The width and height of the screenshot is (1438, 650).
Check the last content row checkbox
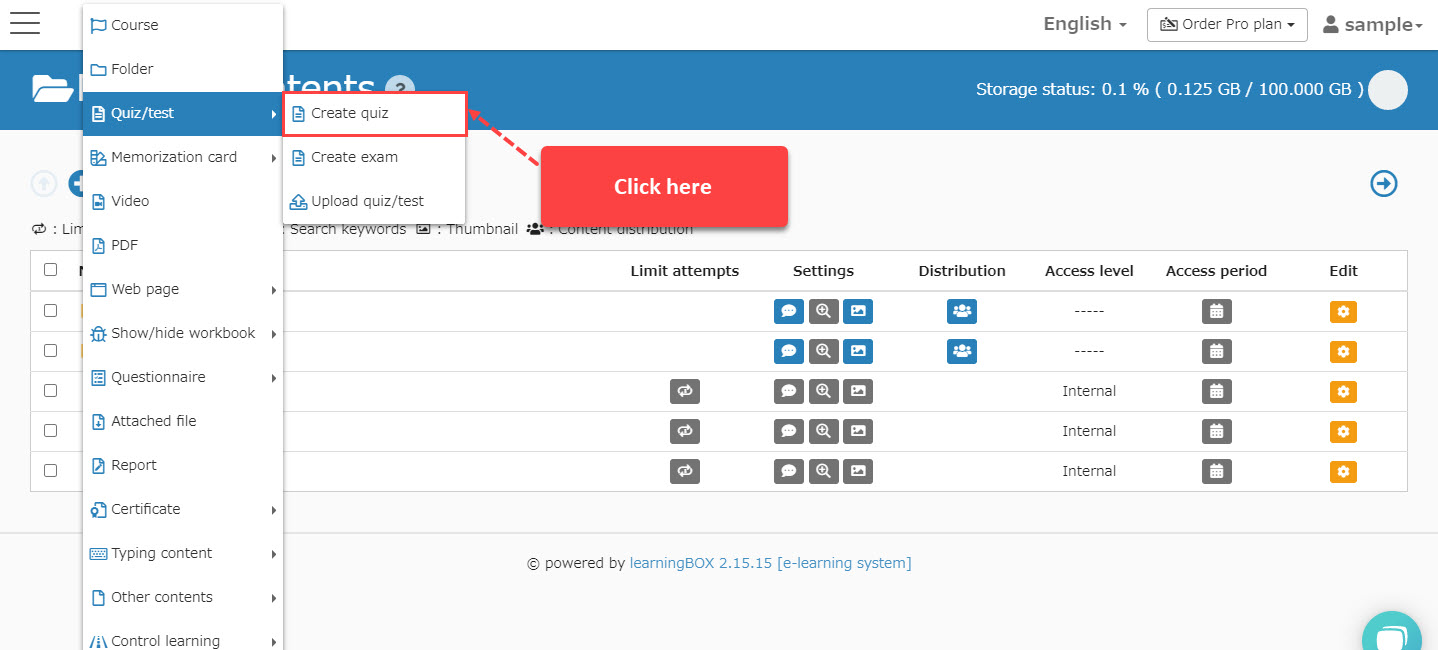click(x=51, y=471)
